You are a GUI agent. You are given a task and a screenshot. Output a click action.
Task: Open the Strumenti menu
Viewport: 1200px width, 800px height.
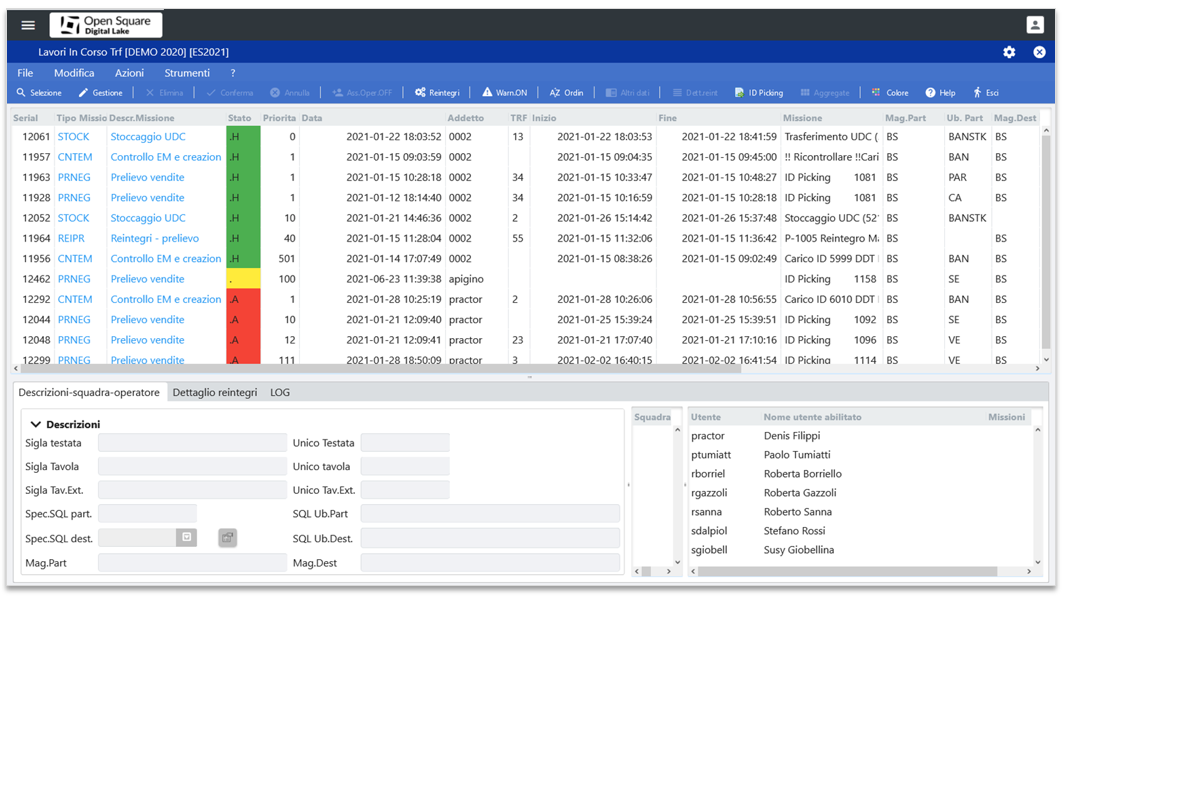187,73
